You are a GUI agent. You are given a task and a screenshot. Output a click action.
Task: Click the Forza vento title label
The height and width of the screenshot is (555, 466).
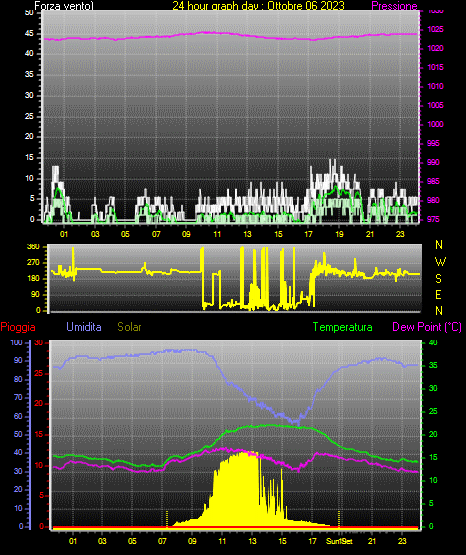[64, 6]
